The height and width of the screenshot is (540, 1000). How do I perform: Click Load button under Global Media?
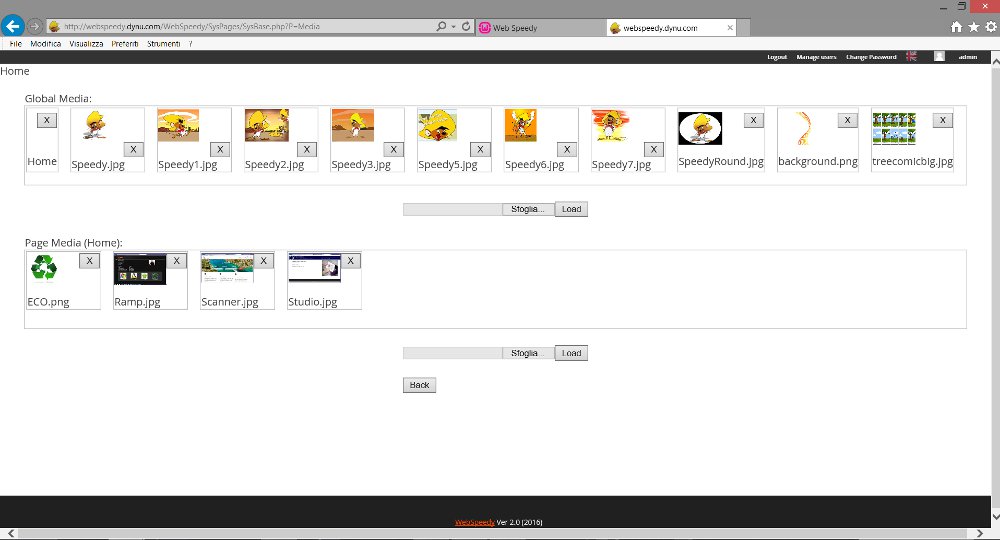(571, 209)
